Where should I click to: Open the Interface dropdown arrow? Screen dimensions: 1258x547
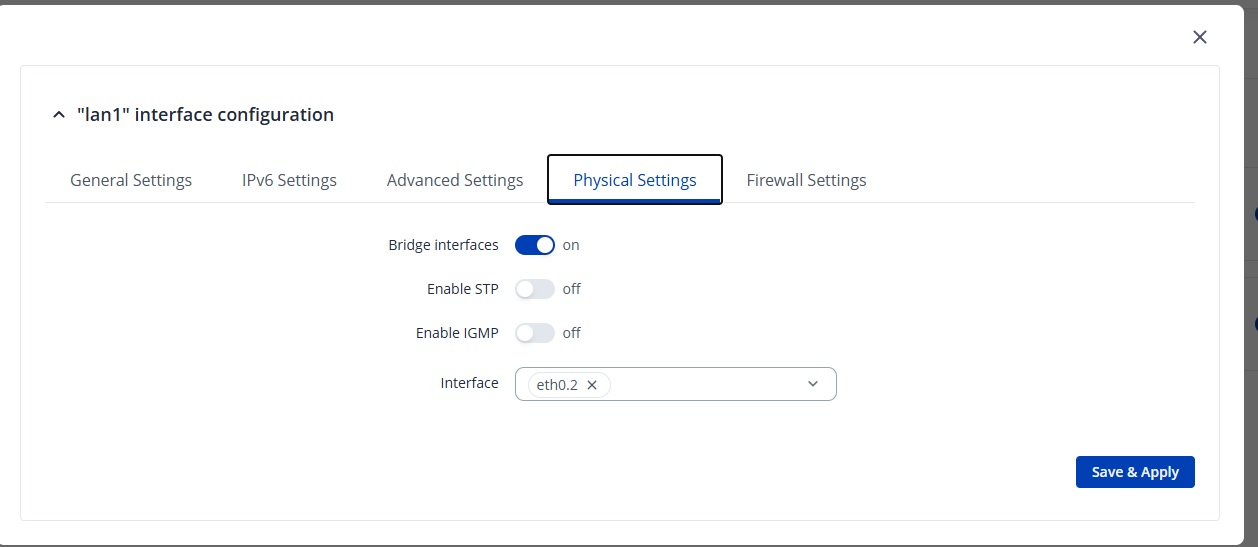coord(813,384)
